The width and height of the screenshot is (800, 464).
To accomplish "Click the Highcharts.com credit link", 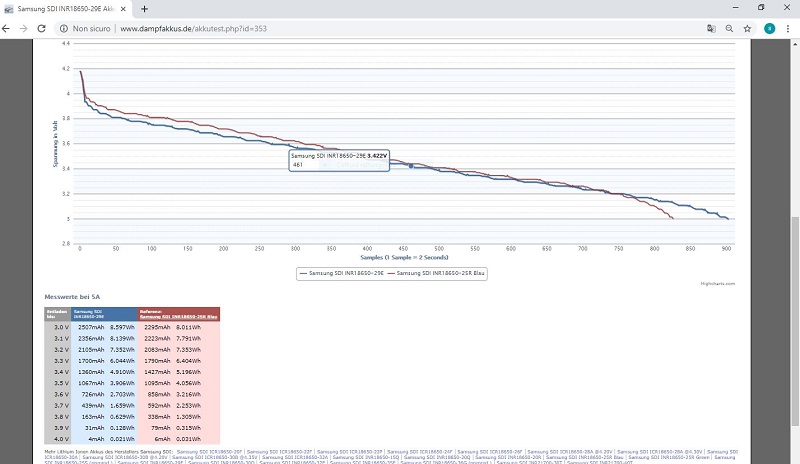I will (x=717, y=284).
